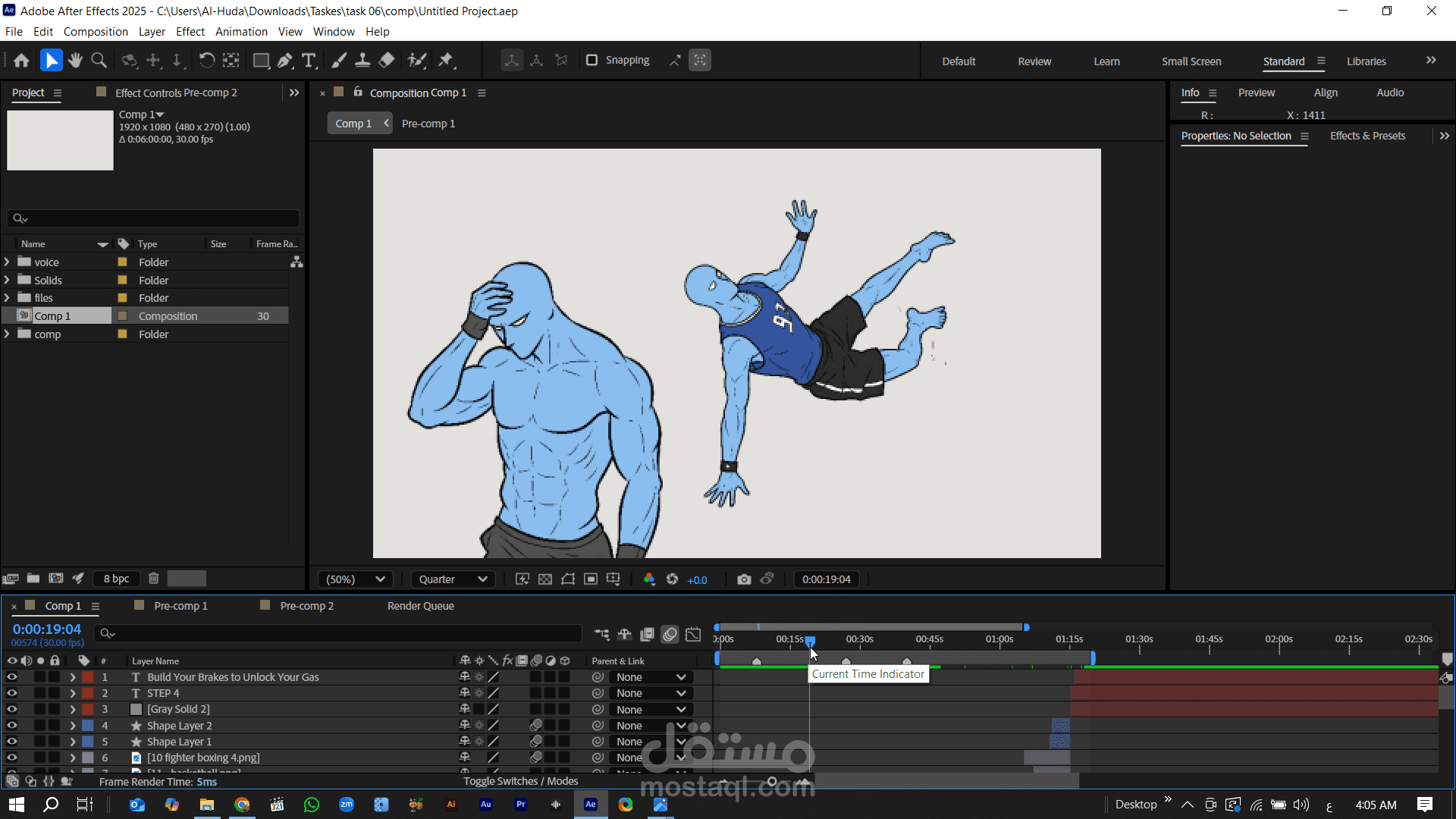Image resolution: width=1456 pixels, height=819 pixels.
Task: Create a new composition from Project panel
Action: pyautogui.click(x=56, y=579)
